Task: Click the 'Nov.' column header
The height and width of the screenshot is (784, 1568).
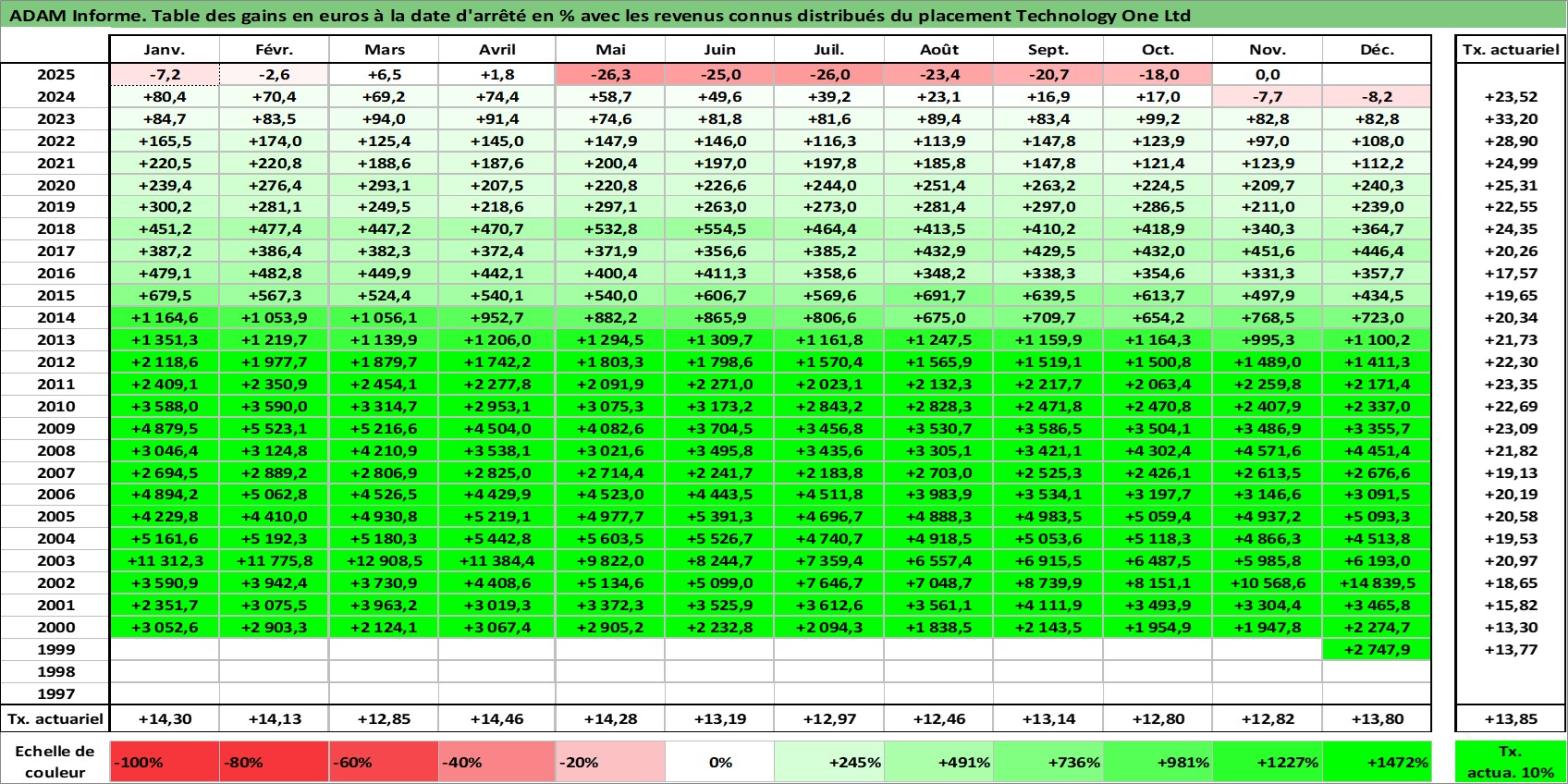Action: (x=1268, y=50)
